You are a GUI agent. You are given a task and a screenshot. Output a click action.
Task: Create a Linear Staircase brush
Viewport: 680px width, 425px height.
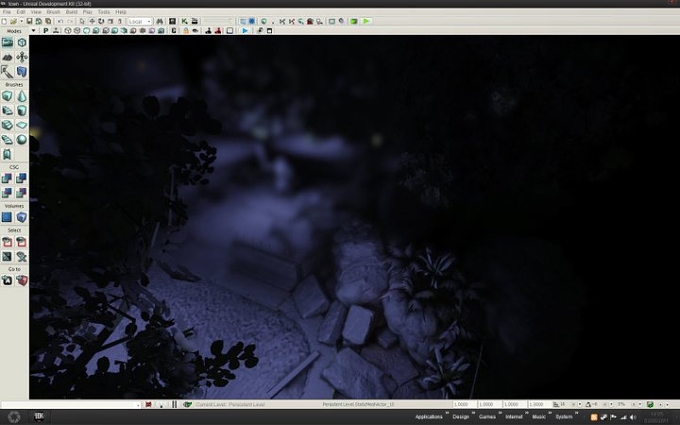[7, 125]
